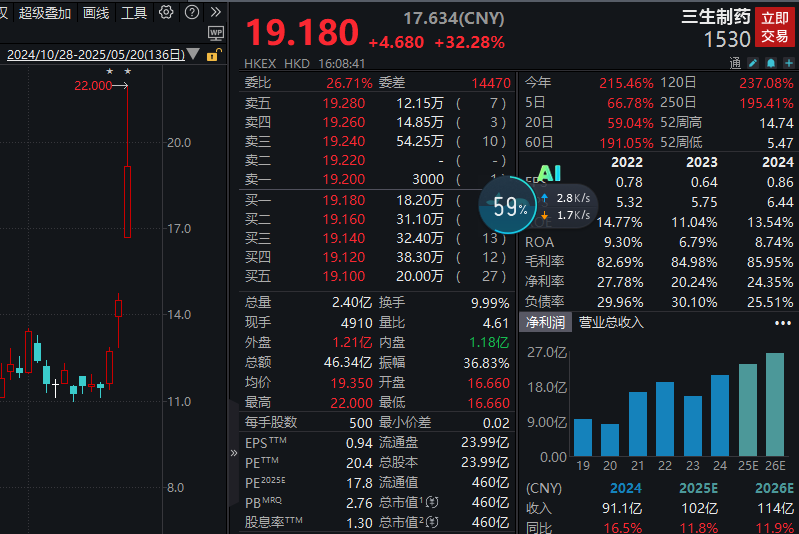Open the date range dropdown arrow
The height and width of the screenshot is (534, 799).
(194, 54)
